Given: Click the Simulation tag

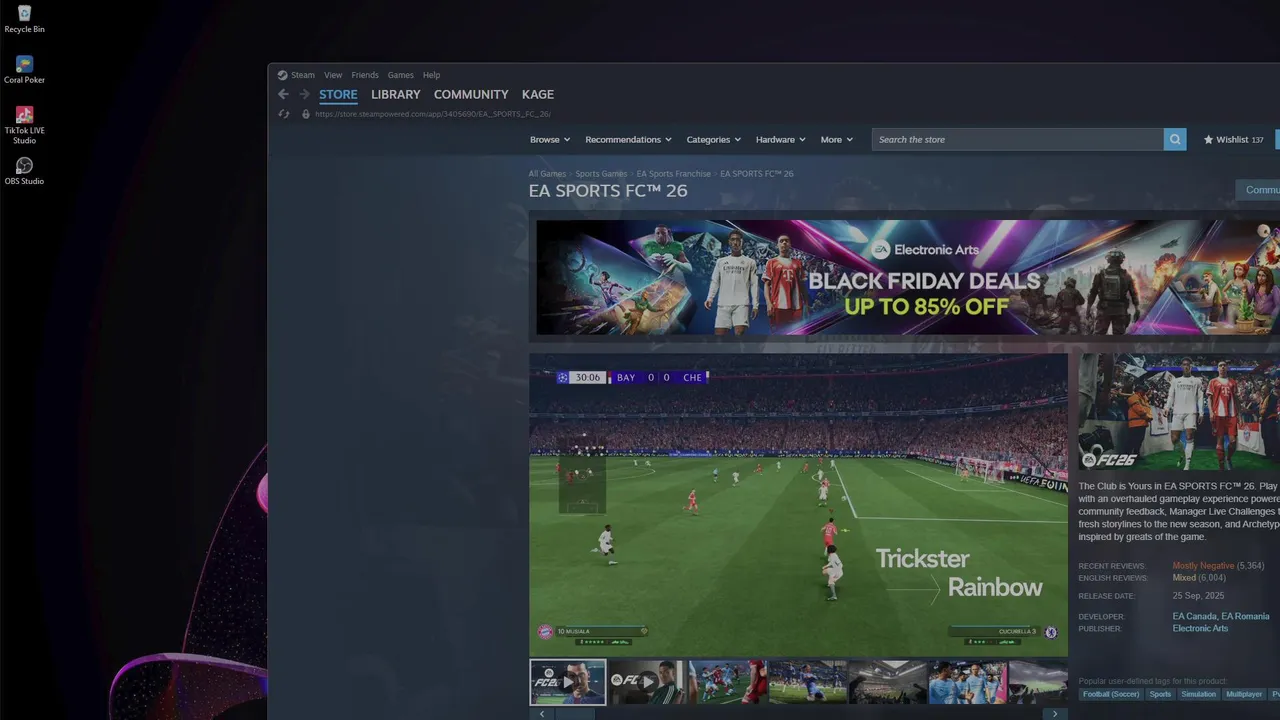Looking at the screenshot, I should click(x=1198, y=694).
